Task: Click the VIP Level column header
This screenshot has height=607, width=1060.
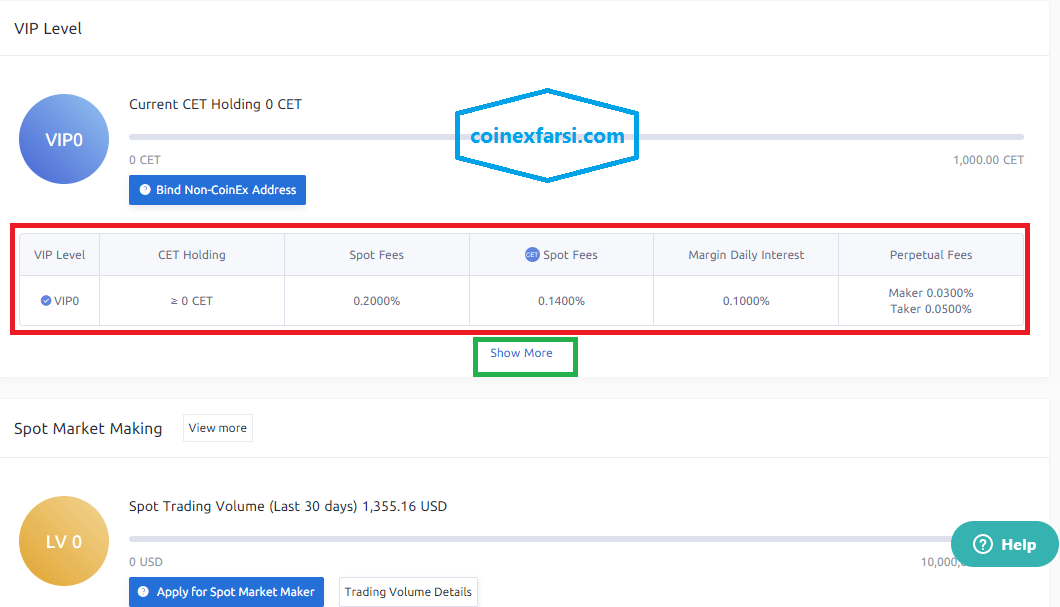Action: tap(60, 255)
